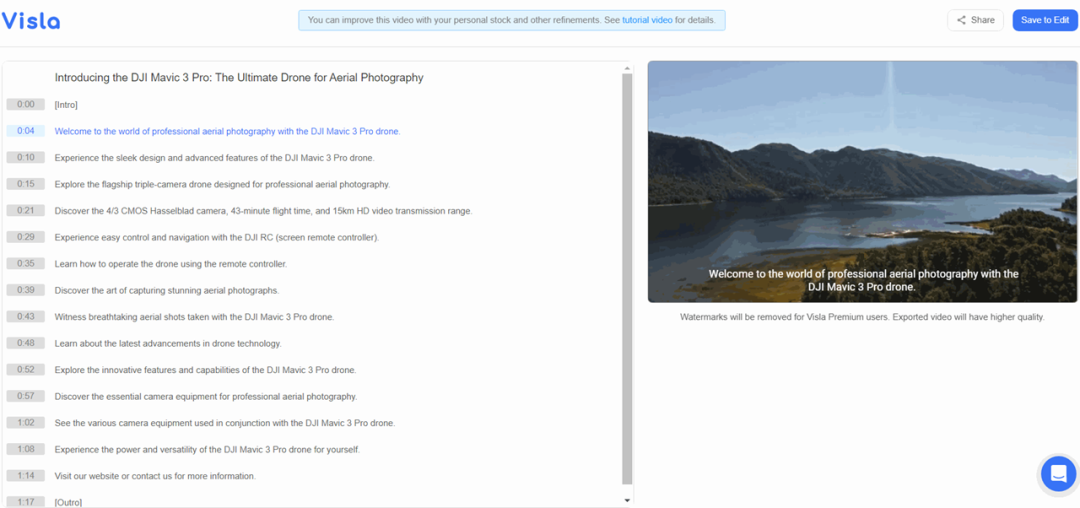Screen dimensions: 1080x508
Task: Click the Visla logo
Action: point(31,21)
